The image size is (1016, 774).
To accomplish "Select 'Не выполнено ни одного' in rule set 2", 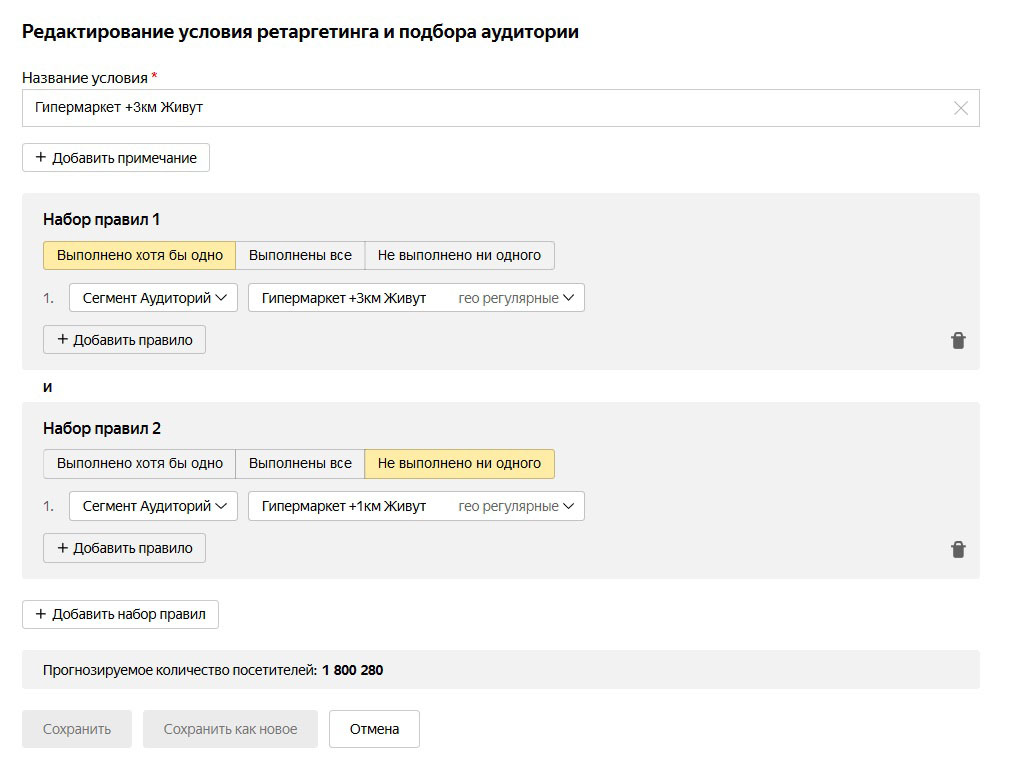I will (459, 463).
